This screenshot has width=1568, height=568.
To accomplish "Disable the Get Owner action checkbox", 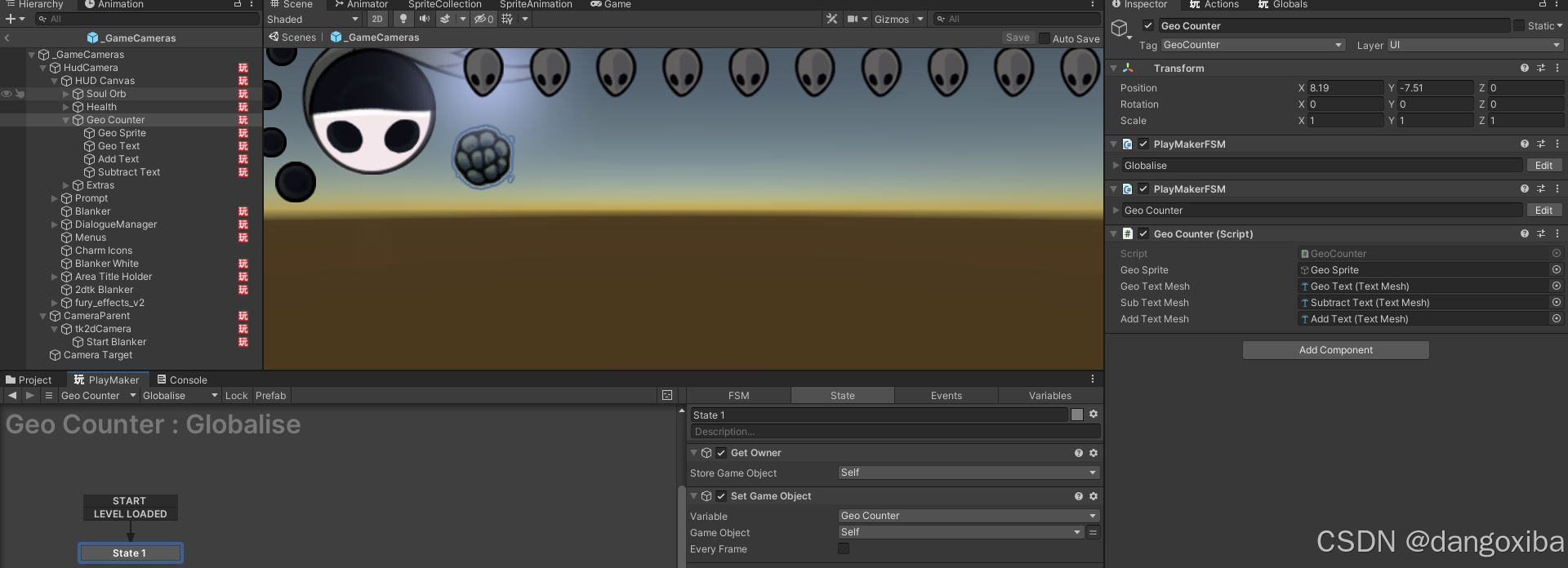I will click(721, 453).
